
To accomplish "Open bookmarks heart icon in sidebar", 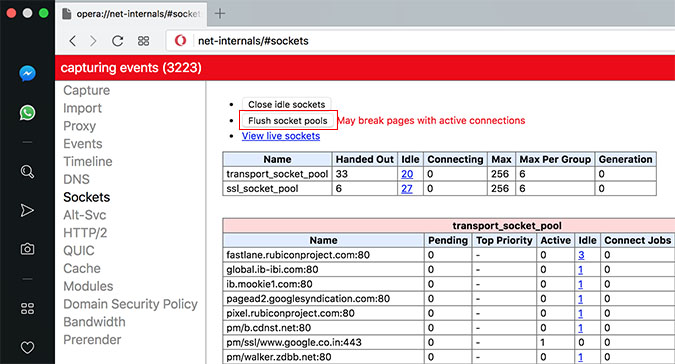I will pos(27,347).
